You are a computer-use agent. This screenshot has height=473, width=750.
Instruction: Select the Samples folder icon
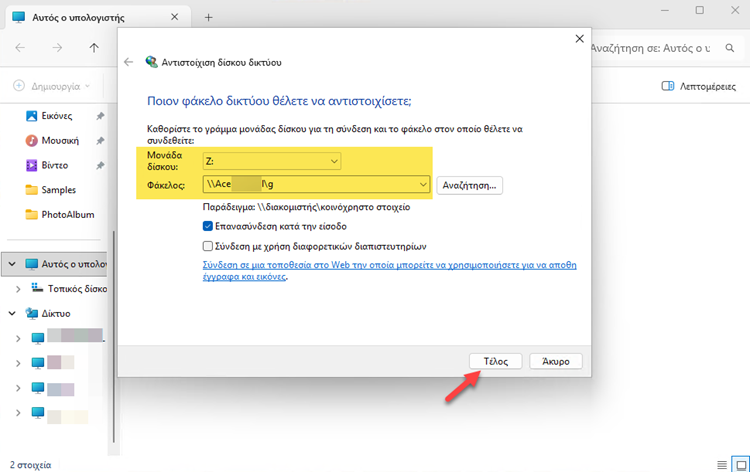tap(31, 190)
